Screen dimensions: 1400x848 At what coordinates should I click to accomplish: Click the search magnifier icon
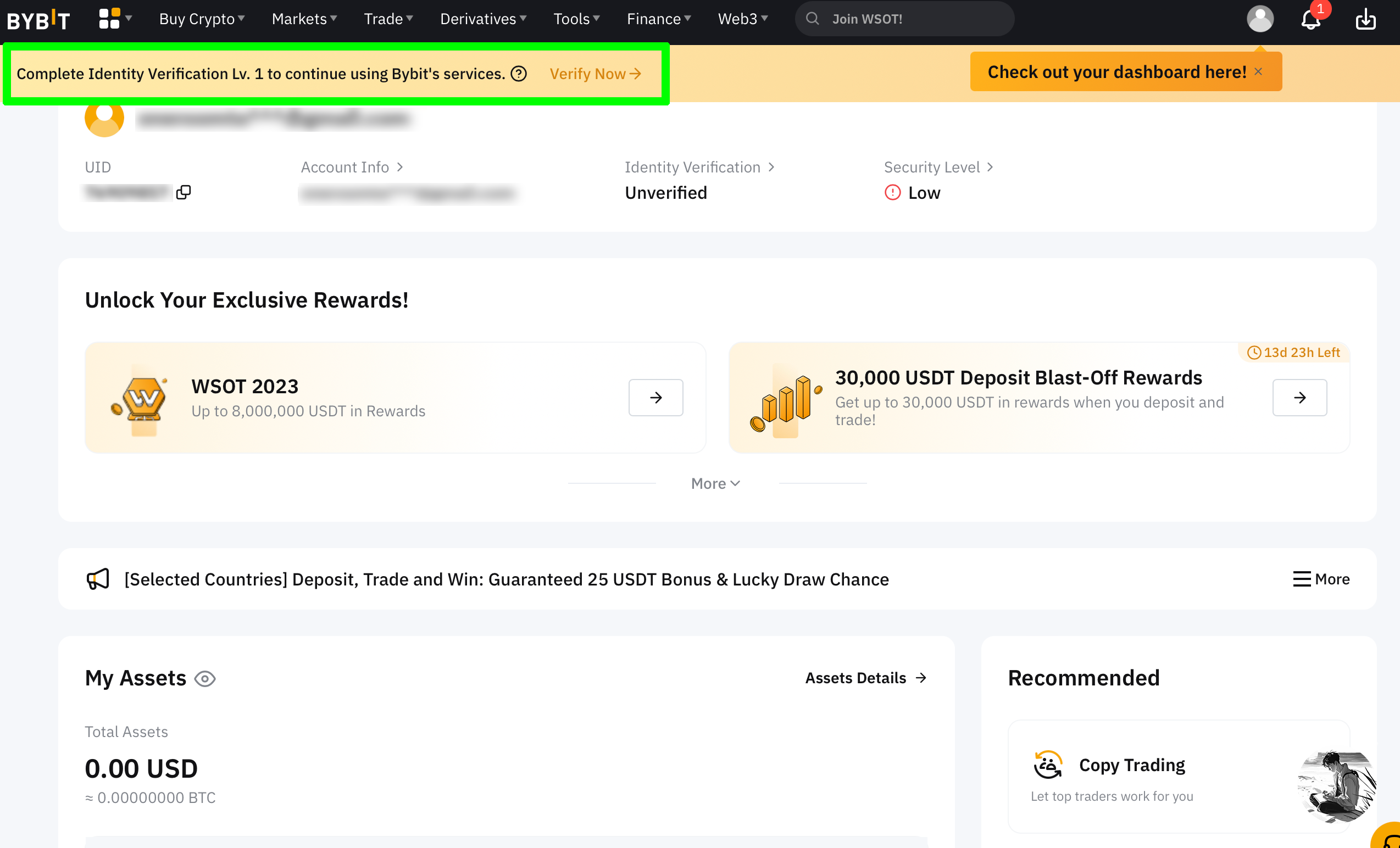point(813,19)
